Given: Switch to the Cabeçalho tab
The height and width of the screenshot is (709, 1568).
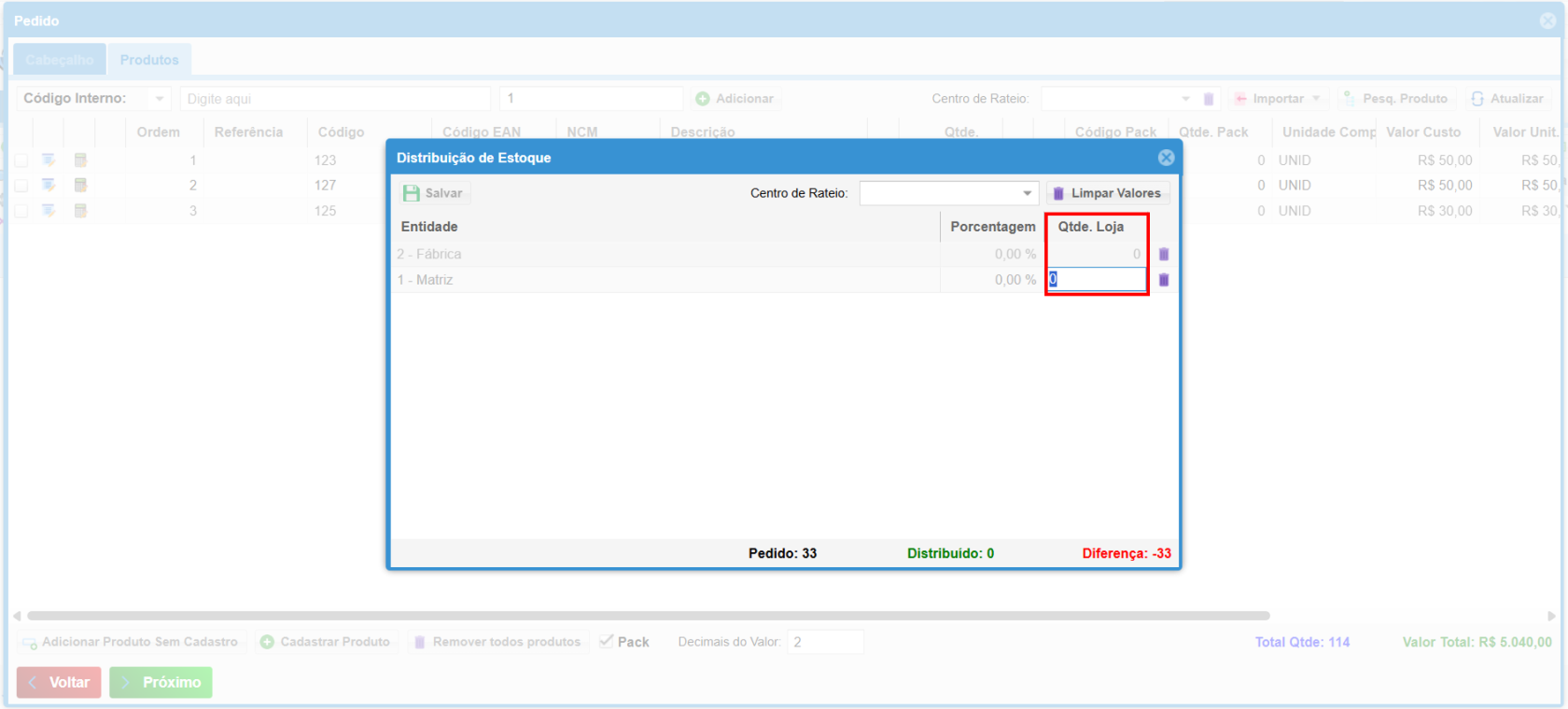Looking at the screenshot, I should (x=60, y=60).
